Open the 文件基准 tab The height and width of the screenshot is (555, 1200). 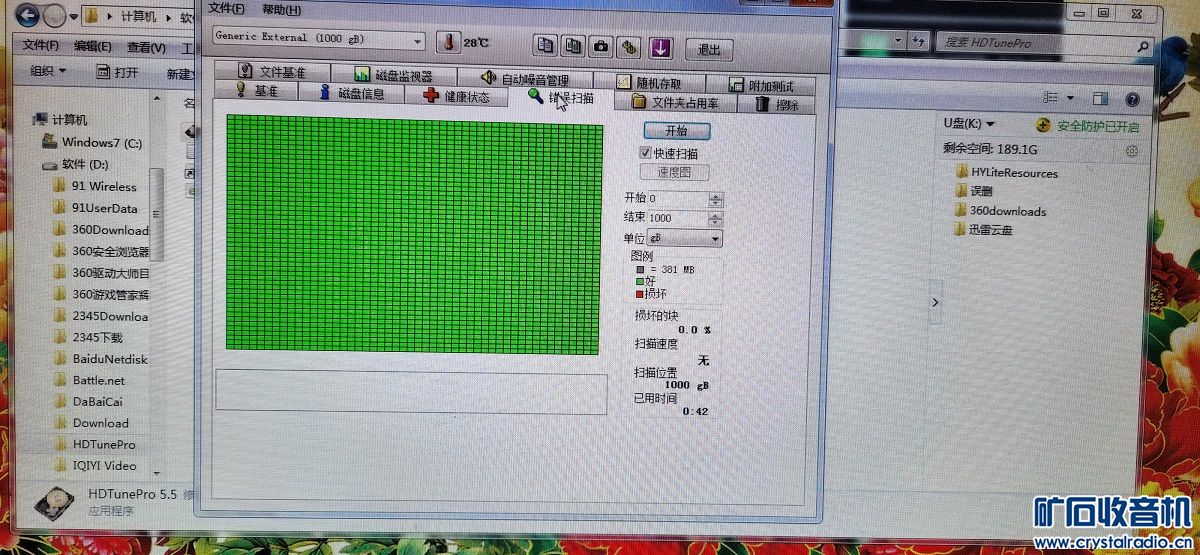[272, 72]
